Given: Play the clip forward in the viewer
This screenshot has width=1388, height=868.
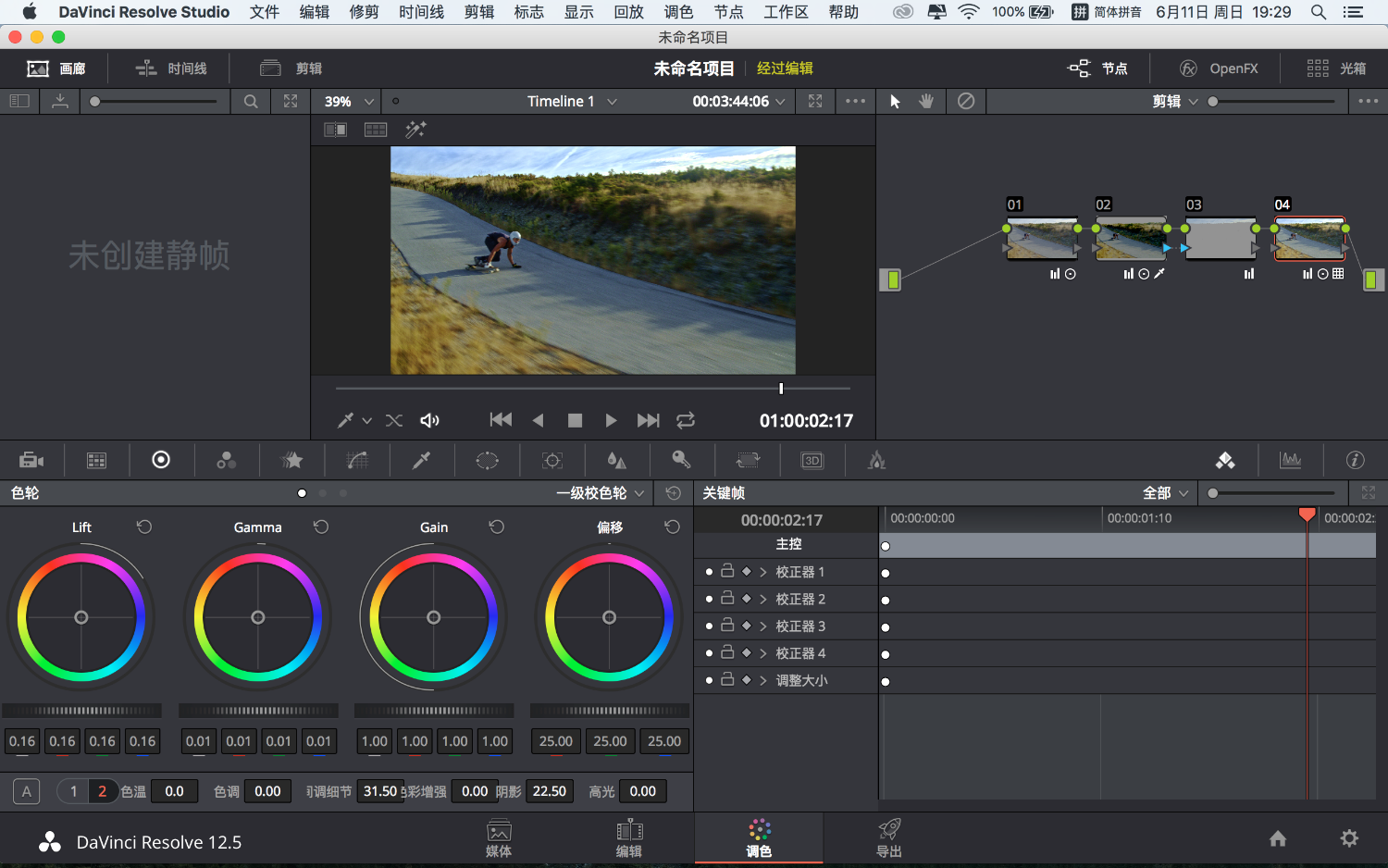Looking at the screenshot, I should click(611, 420).
